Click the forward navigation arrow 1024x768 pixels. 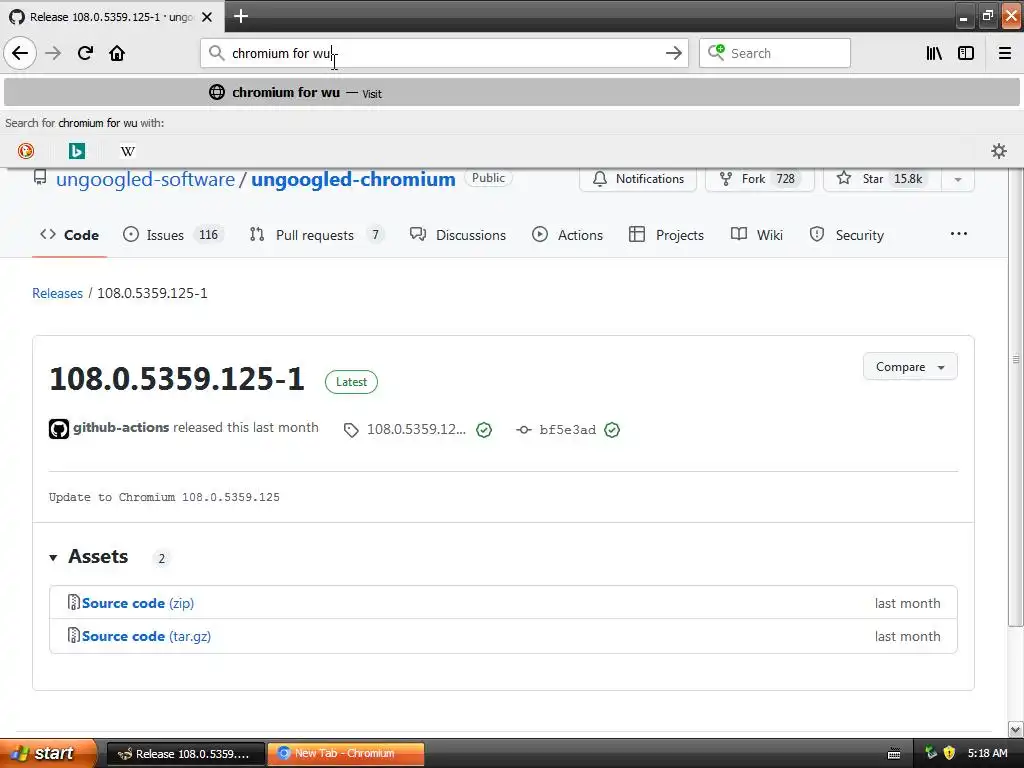53,53
